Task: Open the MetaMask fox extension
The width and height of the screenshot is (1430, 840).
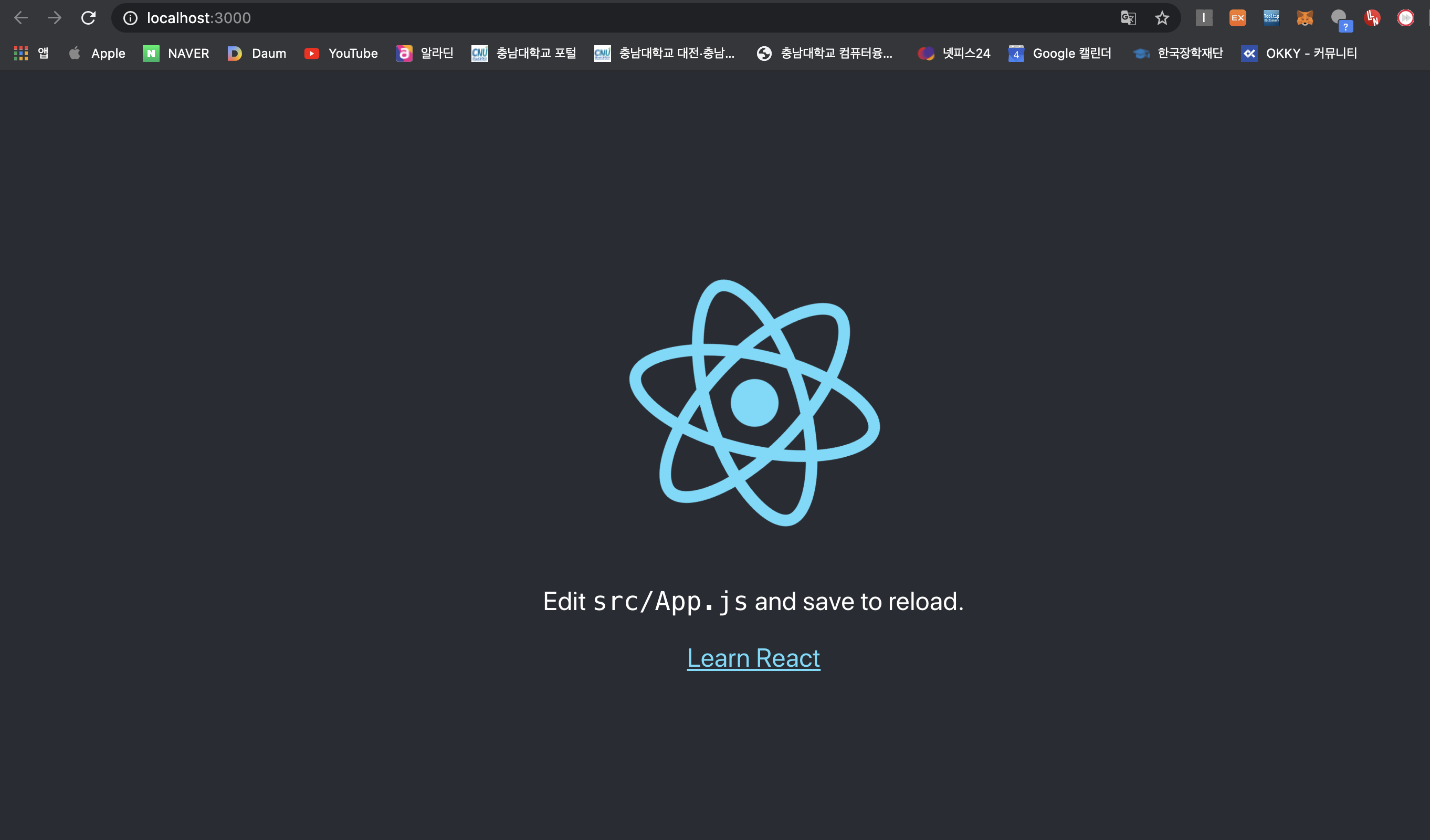Action: coord(1305,18)
